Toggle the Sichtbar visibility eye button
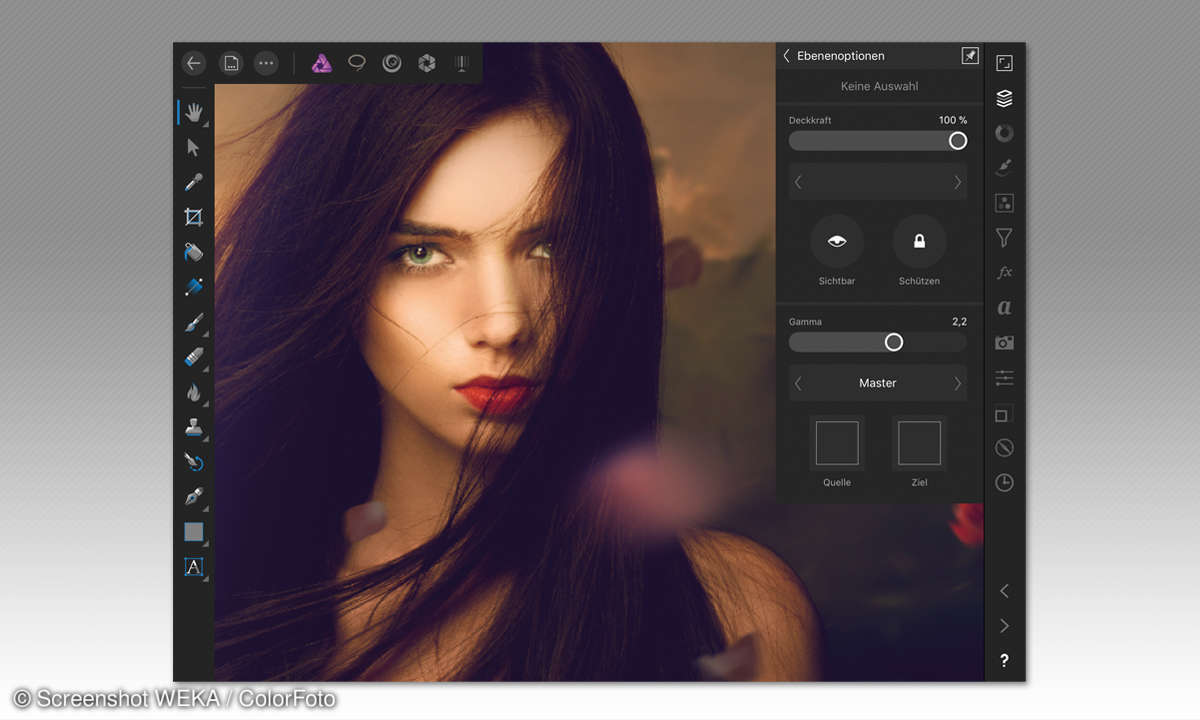1200x720 pixels. pyautogui.click(x=837, y=241)
